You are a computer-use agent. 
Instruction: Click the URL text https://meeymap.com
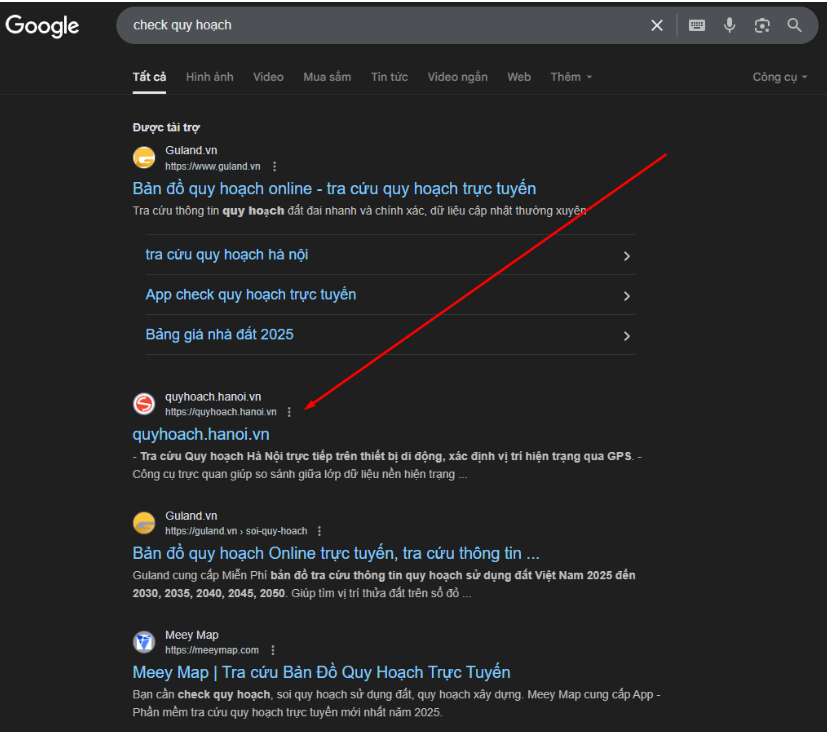pos(212,650)
